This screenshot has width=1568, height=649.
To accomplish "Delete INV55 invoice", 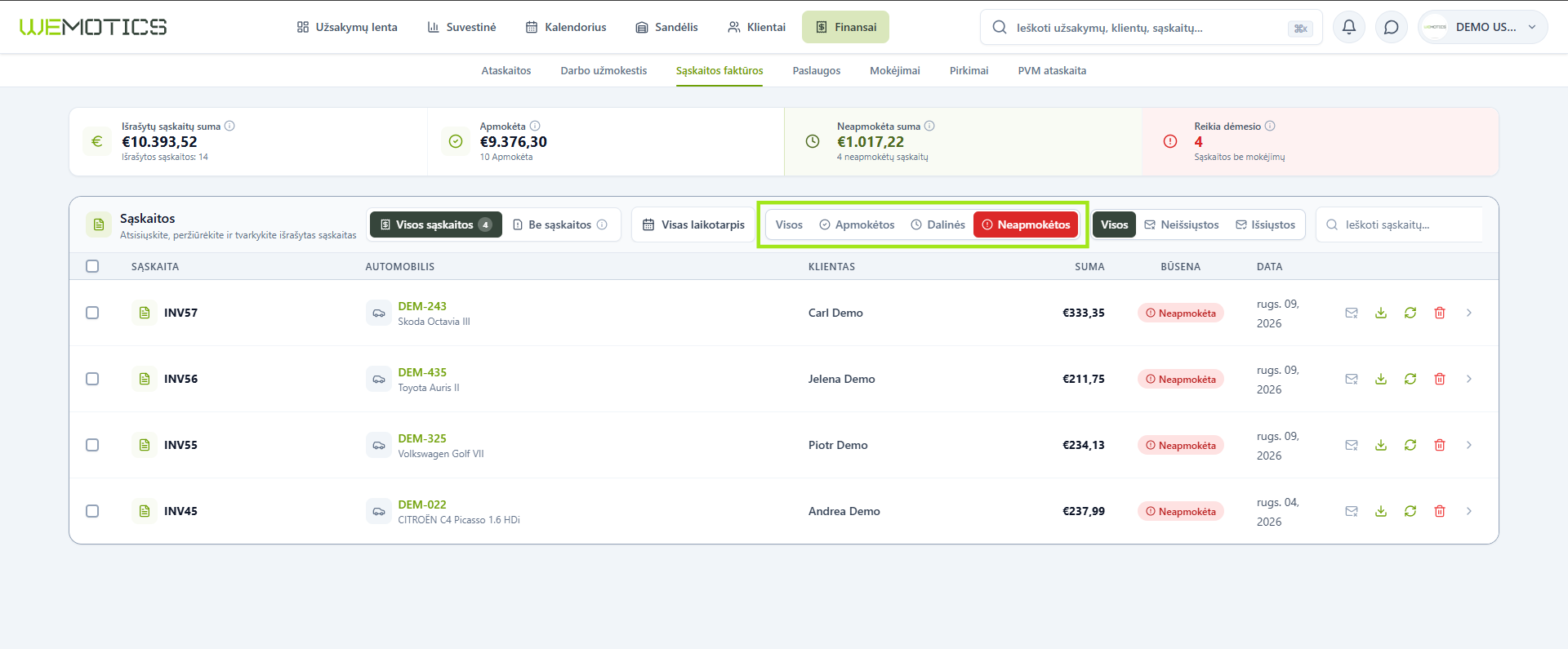I will click(x=1440, y=445).
